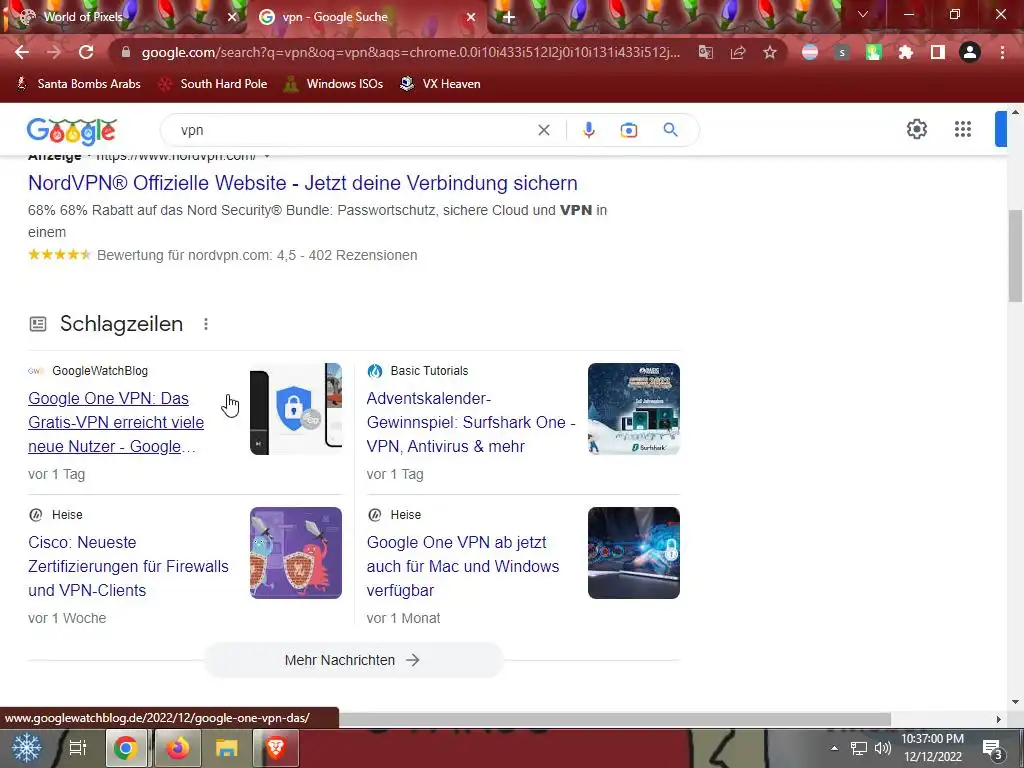Open tab search chevron in title bar
The image size is (1024, 768).
point(863,14)
